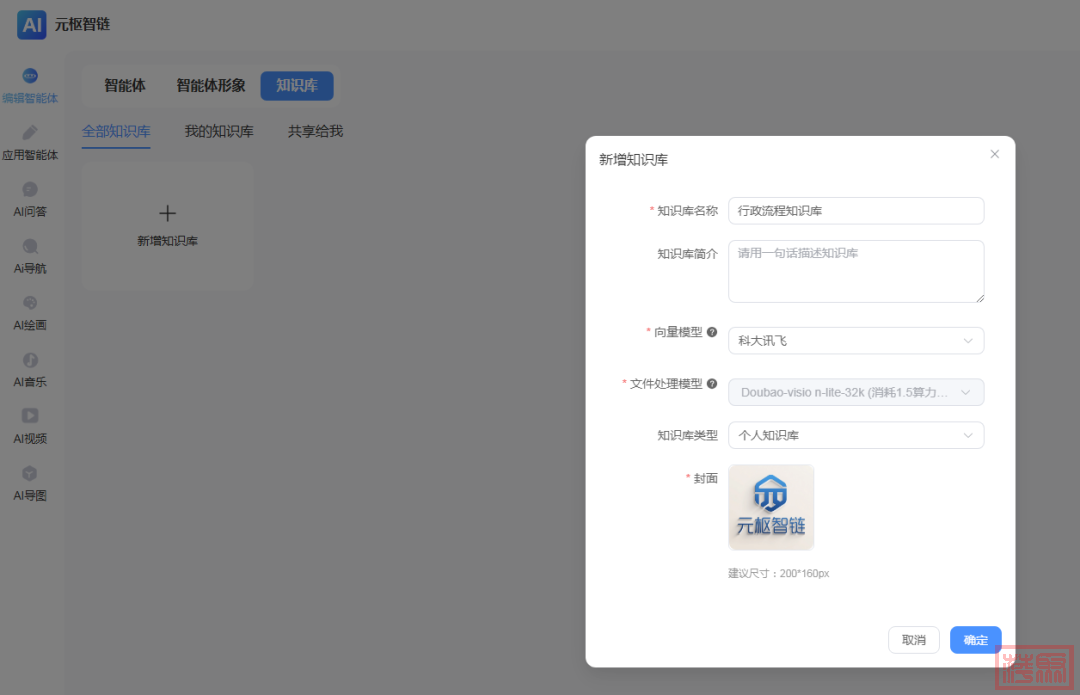This screenshot has width=1080, height=695.
Task: Expand the 向量模型 dropdown showing 科大讯飞
Action: tap(855, 341)
